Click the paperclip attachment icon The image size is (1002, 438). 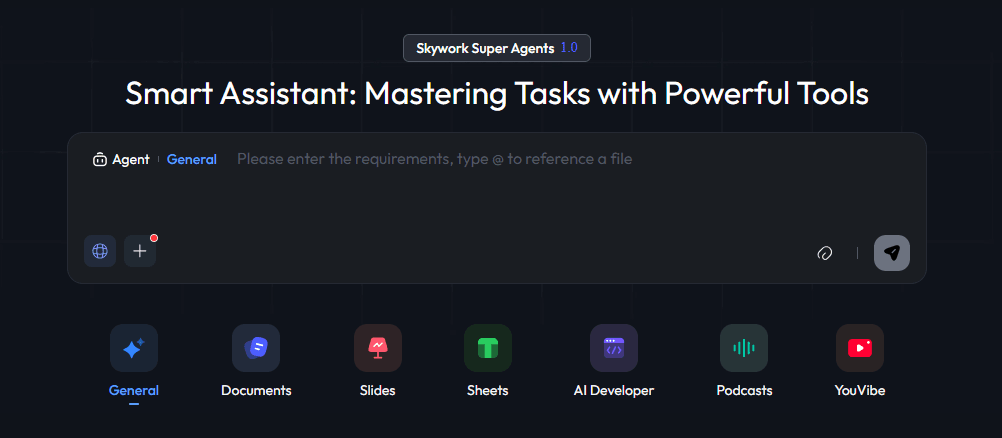click(824, 253)
